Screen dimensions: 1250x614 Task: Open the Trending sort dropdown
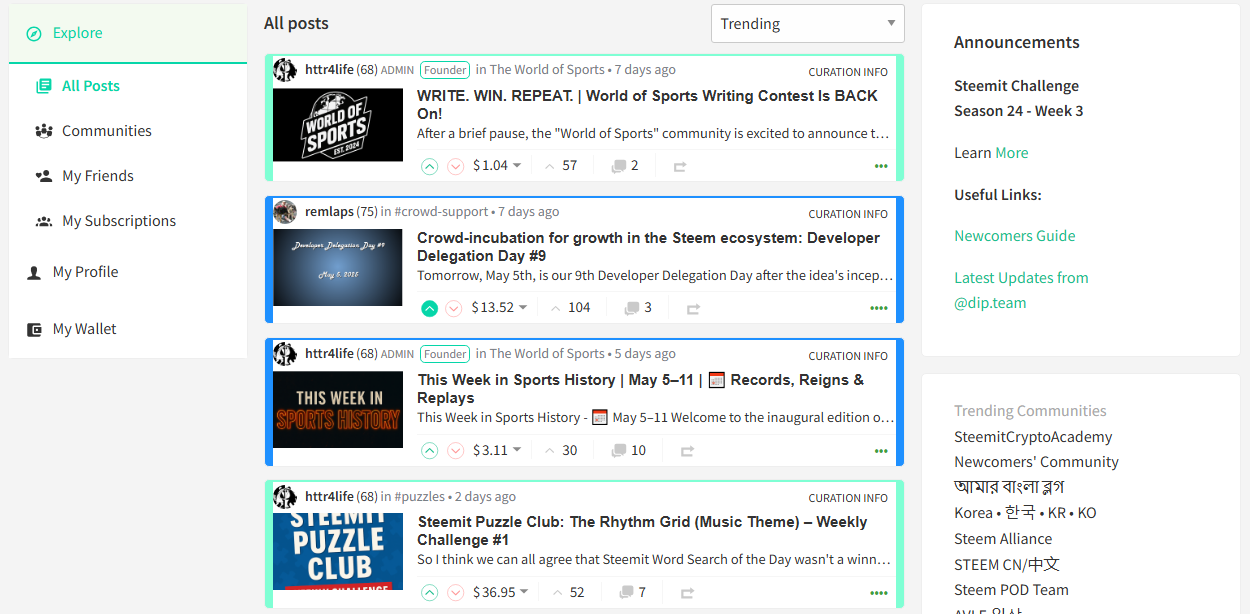coord(808,24)
